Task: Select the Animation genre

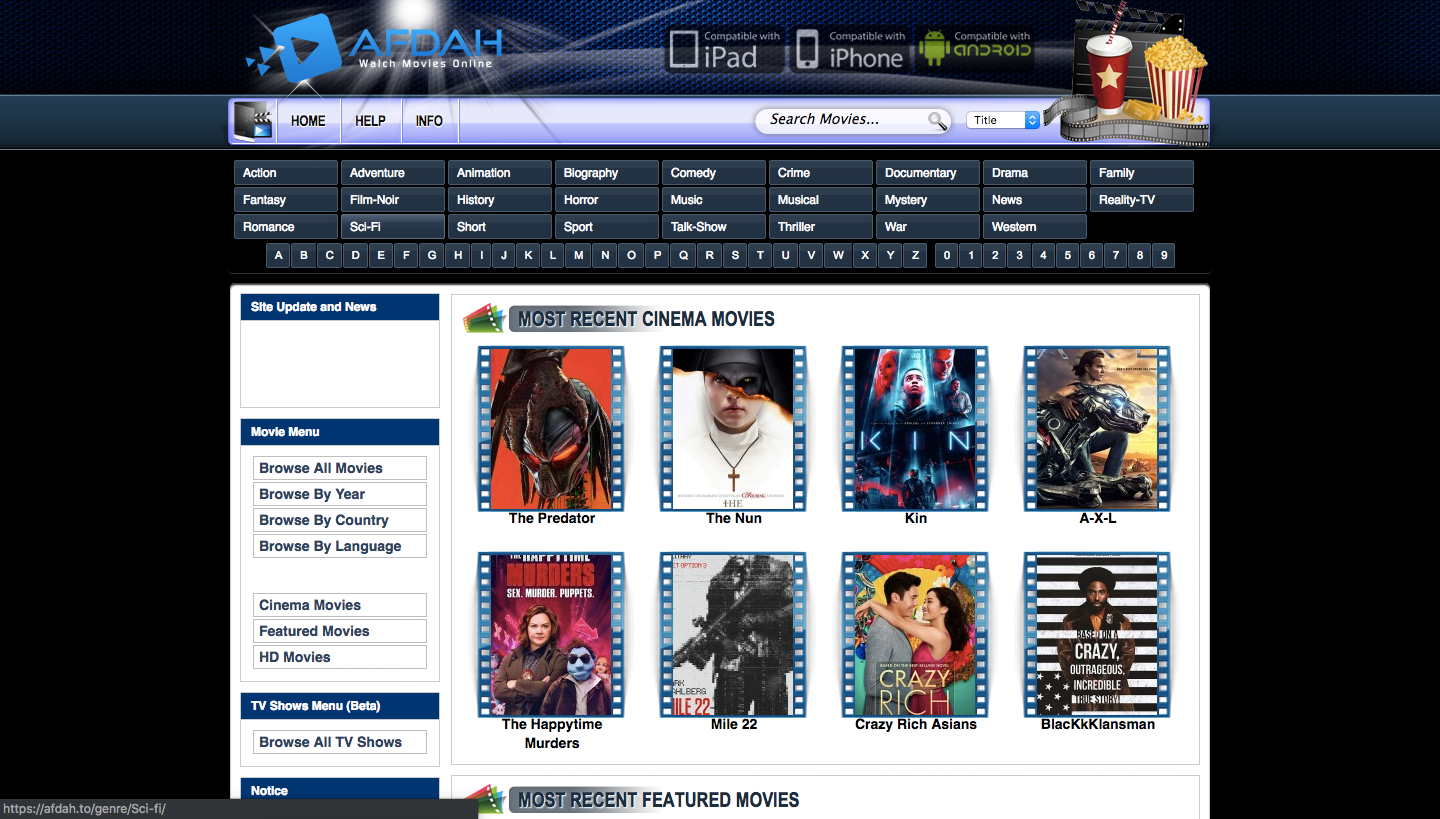Action: coord(500,173)
